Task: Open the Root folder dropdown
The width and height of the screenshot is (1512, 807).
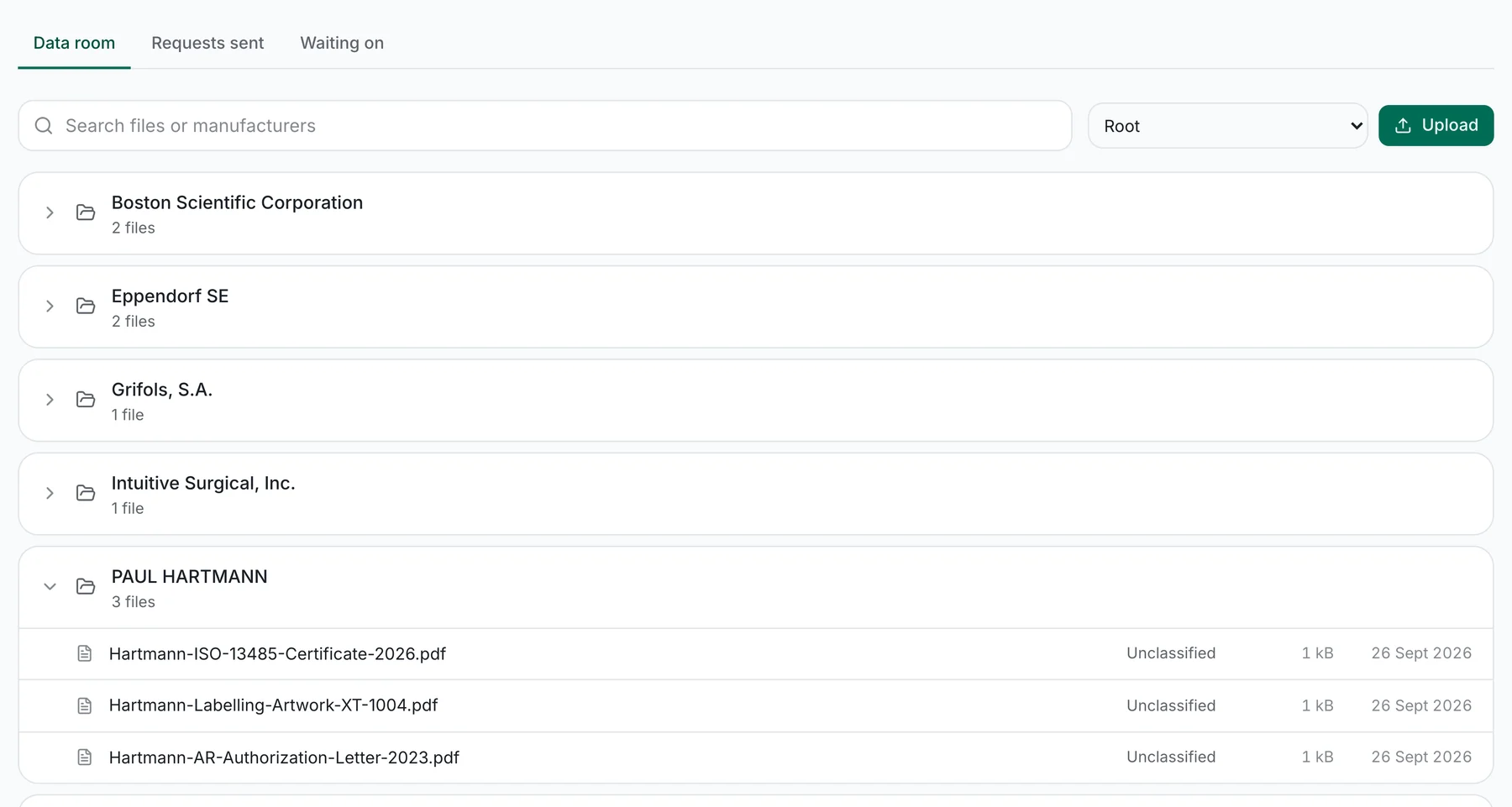Action: point(1227,126)
